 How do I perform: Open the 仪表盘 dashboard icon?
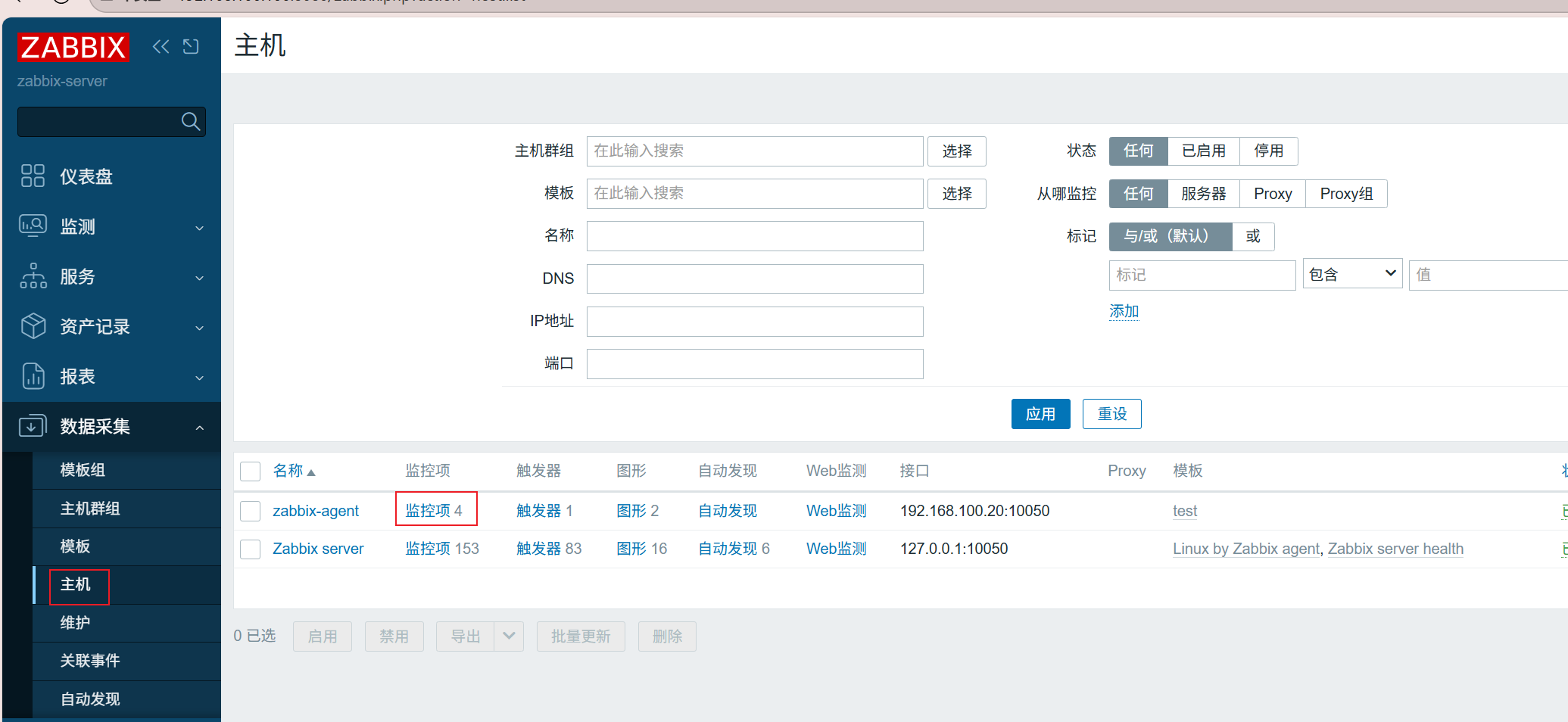(33, 176)
